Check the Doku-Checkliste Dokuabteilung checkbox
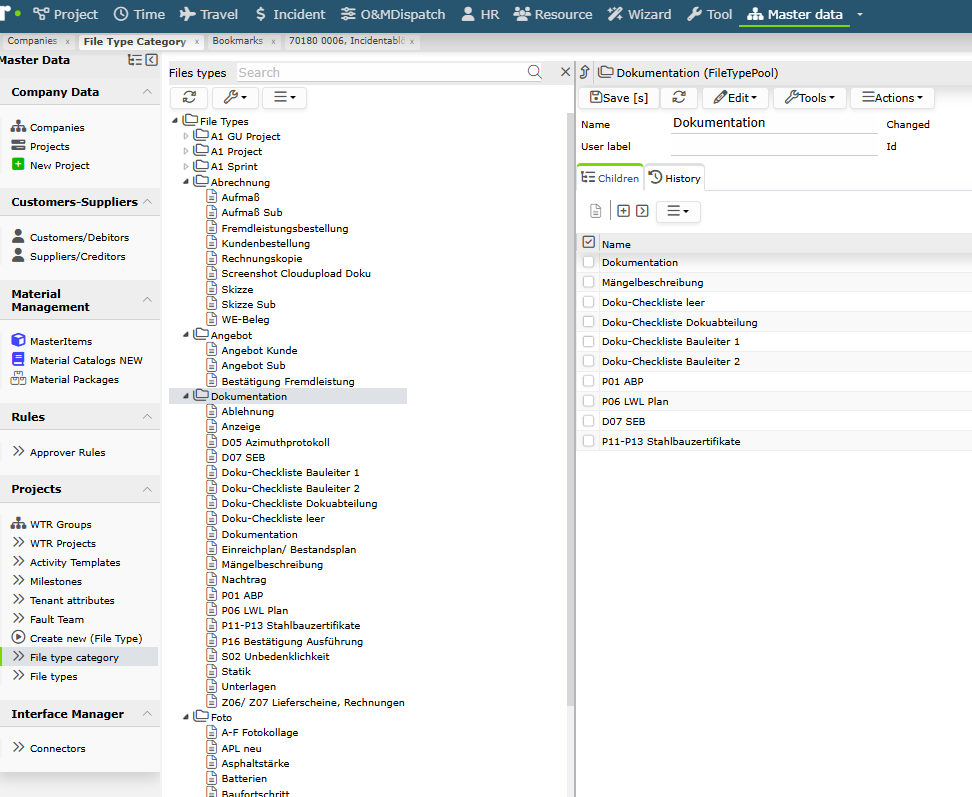The width and height of the screenshot is (972, 797). click(588, 322)
